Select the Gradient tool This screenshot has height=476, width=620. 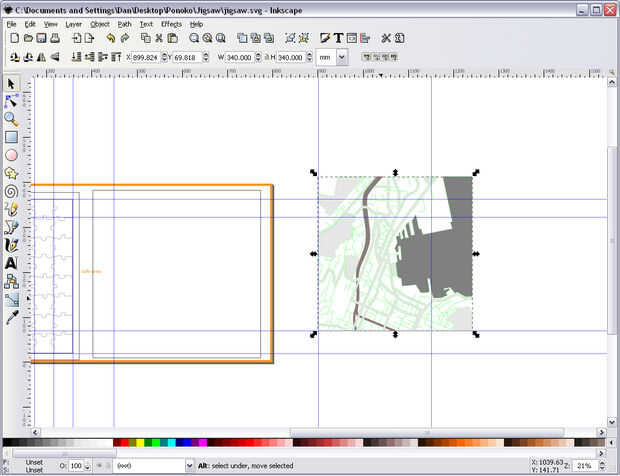click(x=11, y=299)
